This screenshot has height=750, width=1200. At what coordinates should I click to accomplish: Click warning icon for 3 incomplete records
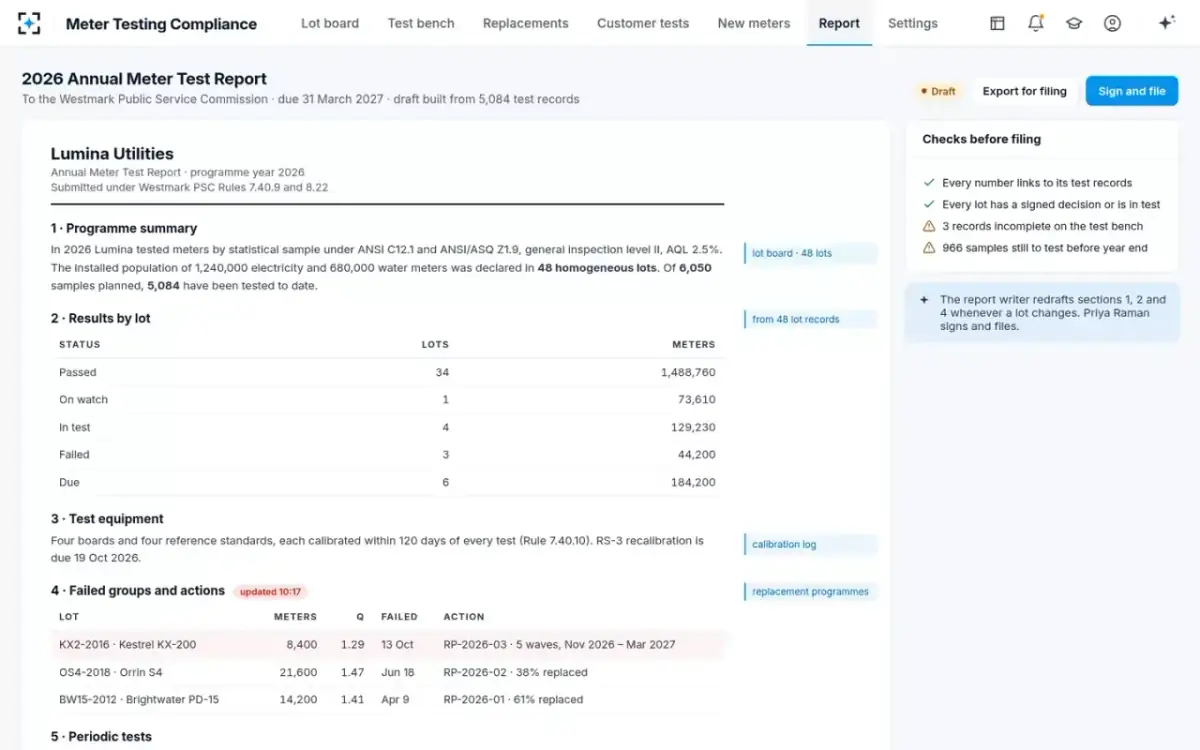pyautogui.click(x=929, y=226)
